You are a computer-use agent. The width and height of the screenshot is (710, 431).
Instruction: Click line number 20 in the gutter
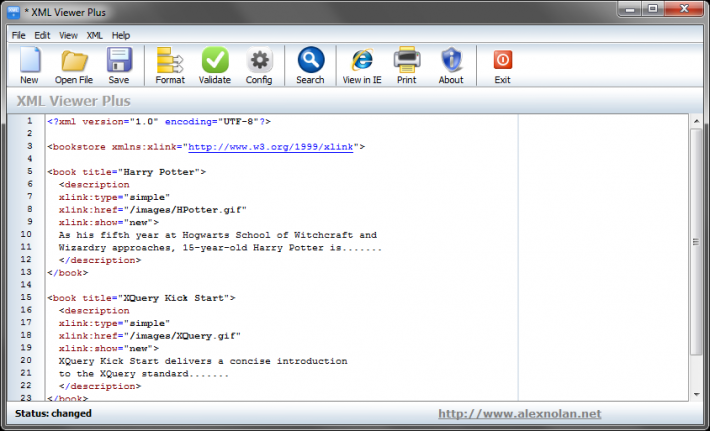26,360
